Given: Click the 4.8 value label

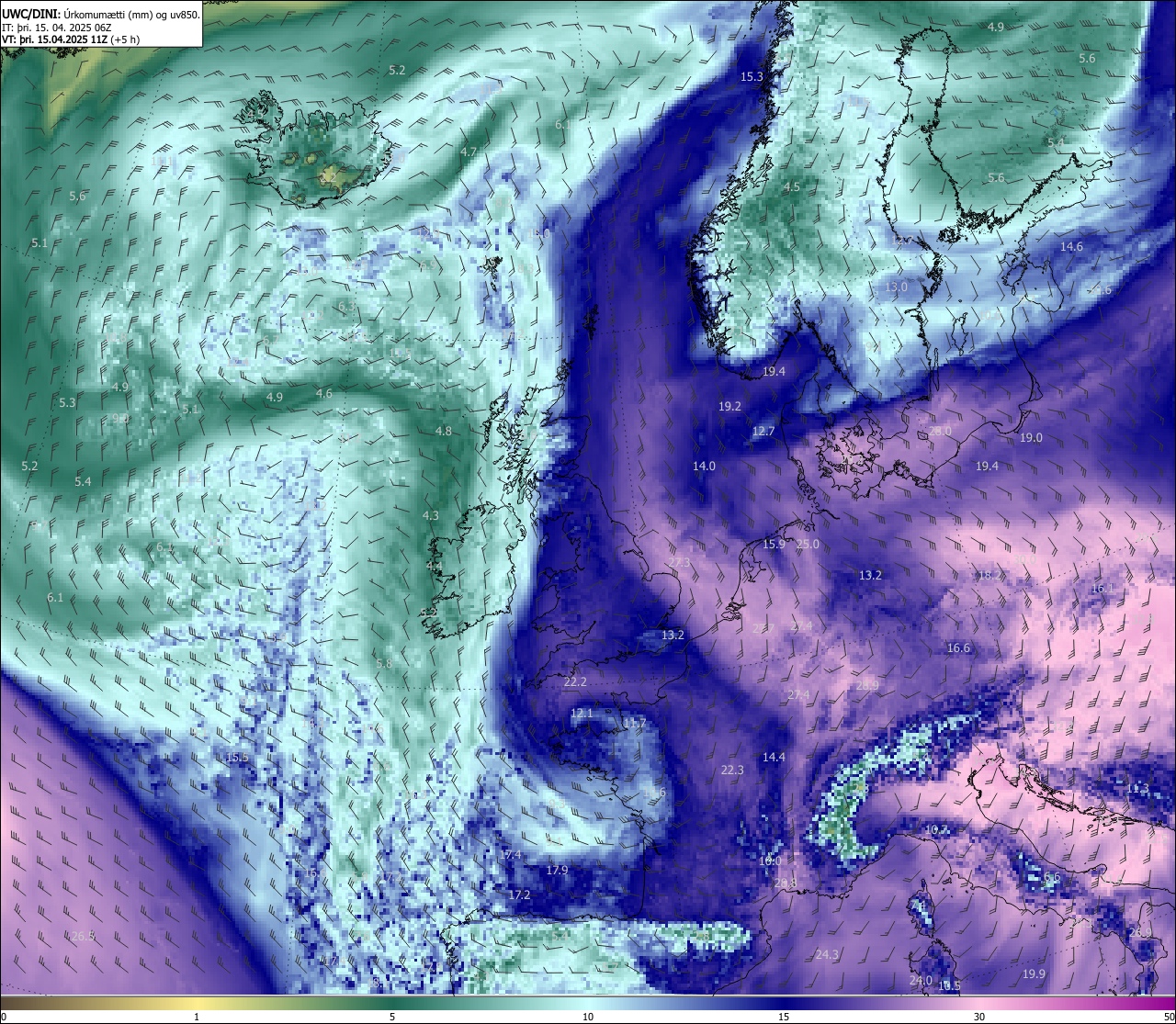Looking at the screenshot, I should click(x=444, y=432).
